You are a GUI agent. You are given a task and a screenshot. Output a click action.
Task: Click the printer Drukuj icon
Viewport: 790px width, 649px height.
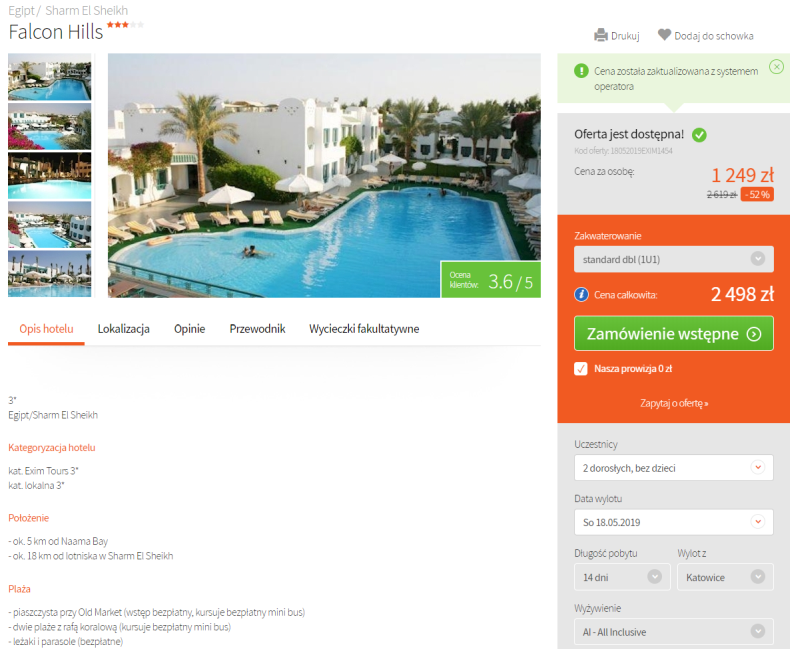(601, 35)
